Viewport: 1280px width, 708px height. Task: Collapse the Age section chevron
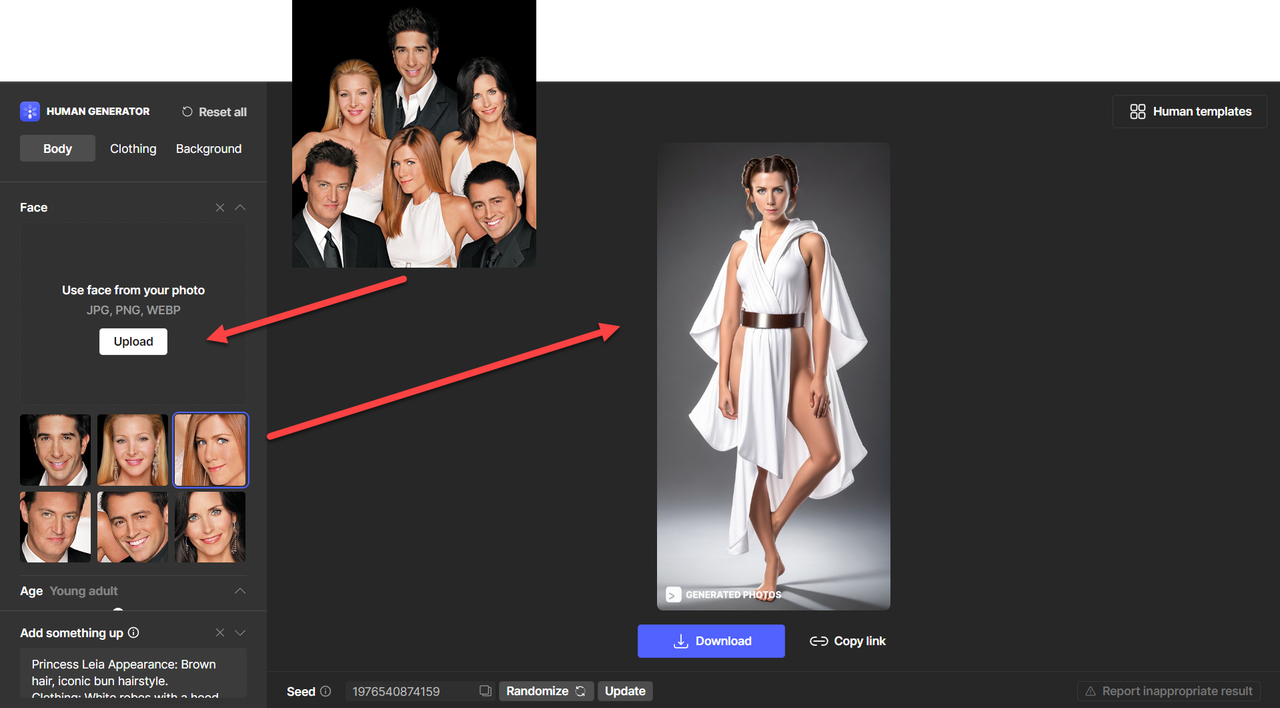click(240, 591)
